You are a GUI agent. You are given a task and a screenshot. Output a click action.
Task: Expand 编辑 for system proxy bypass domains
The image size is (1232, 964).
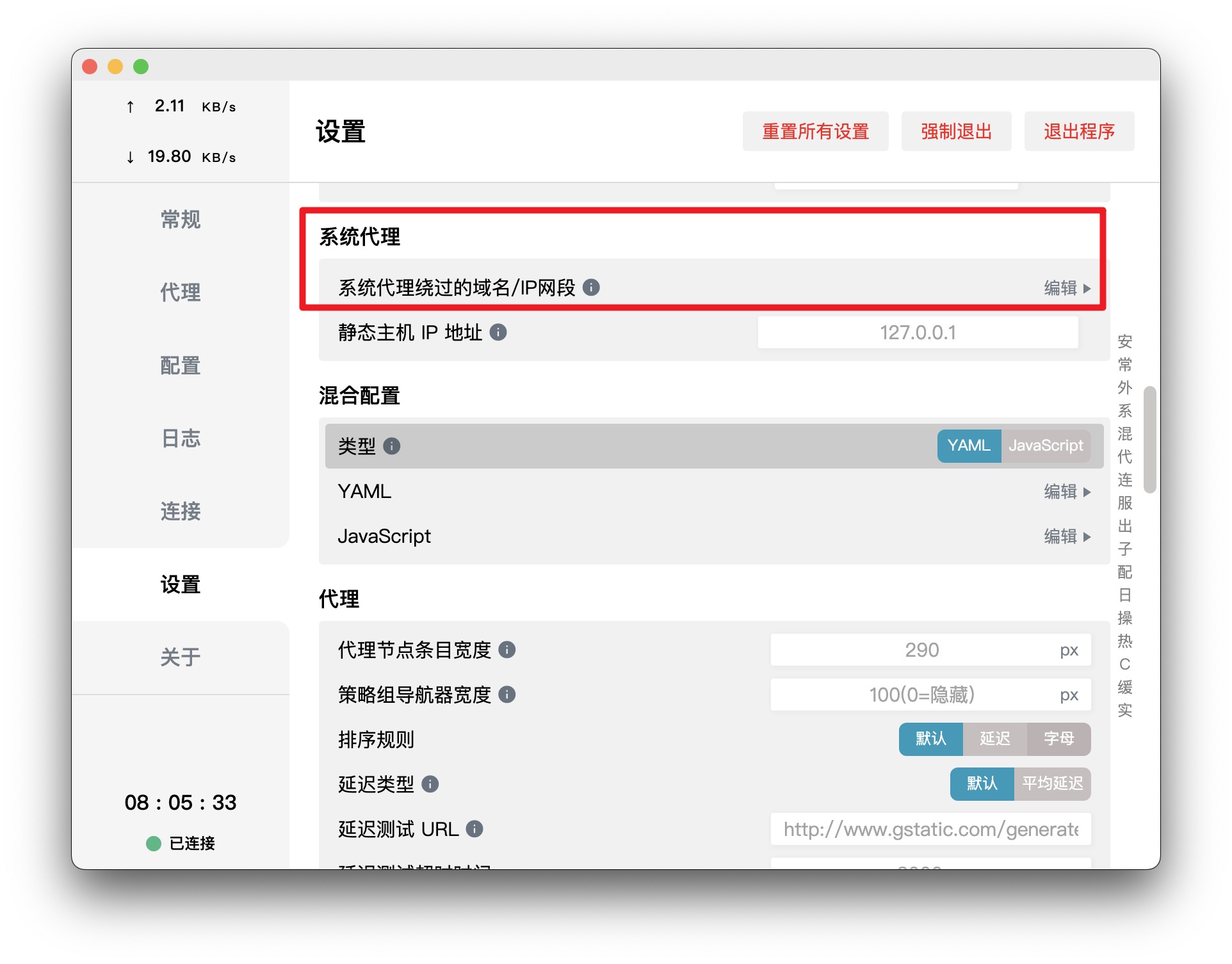pyautogui.click(x=1066, y=288)
